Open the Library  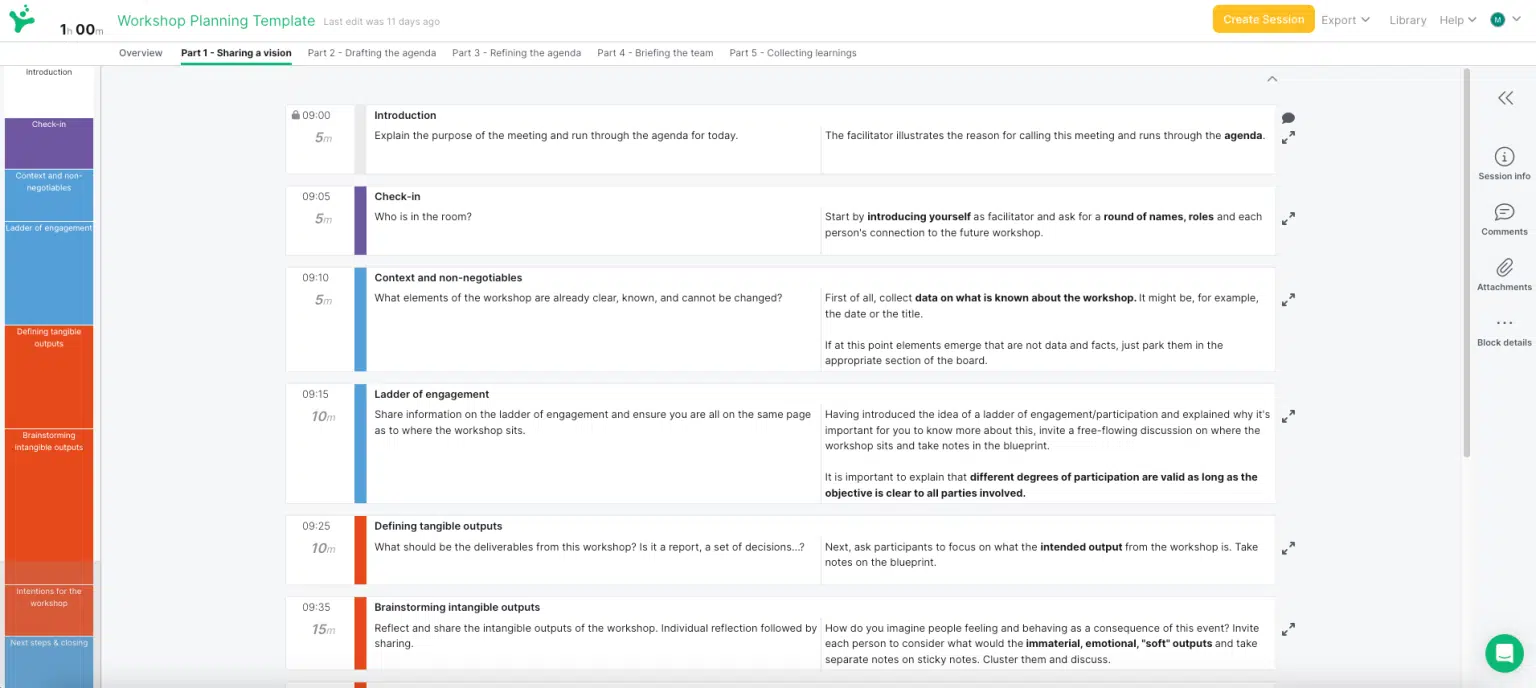pyautogui.click(x=1407, y=19)
